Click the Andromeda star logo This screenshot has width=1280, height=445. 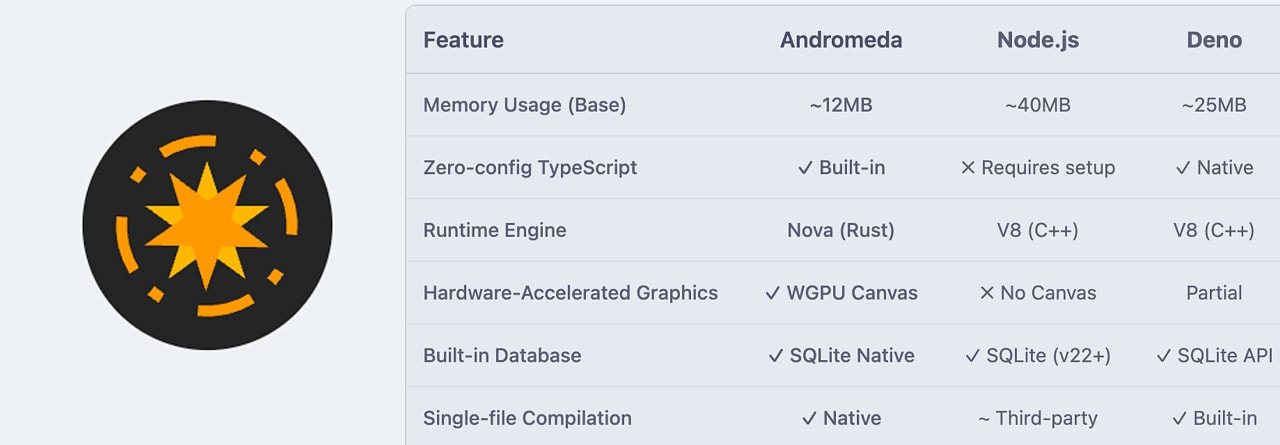207,225
